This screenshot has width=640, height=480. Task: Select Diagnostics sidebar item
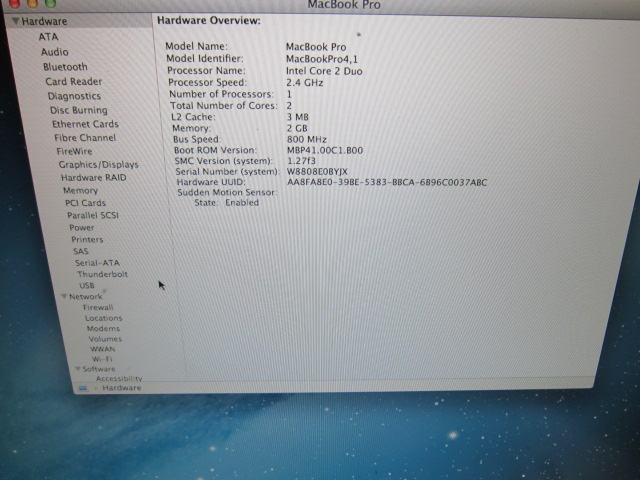click(x=74, y=96)
